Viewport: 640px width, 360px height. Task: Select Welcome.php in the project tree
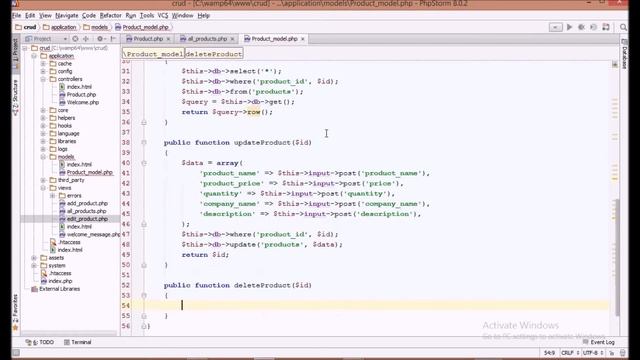[83, 102]
